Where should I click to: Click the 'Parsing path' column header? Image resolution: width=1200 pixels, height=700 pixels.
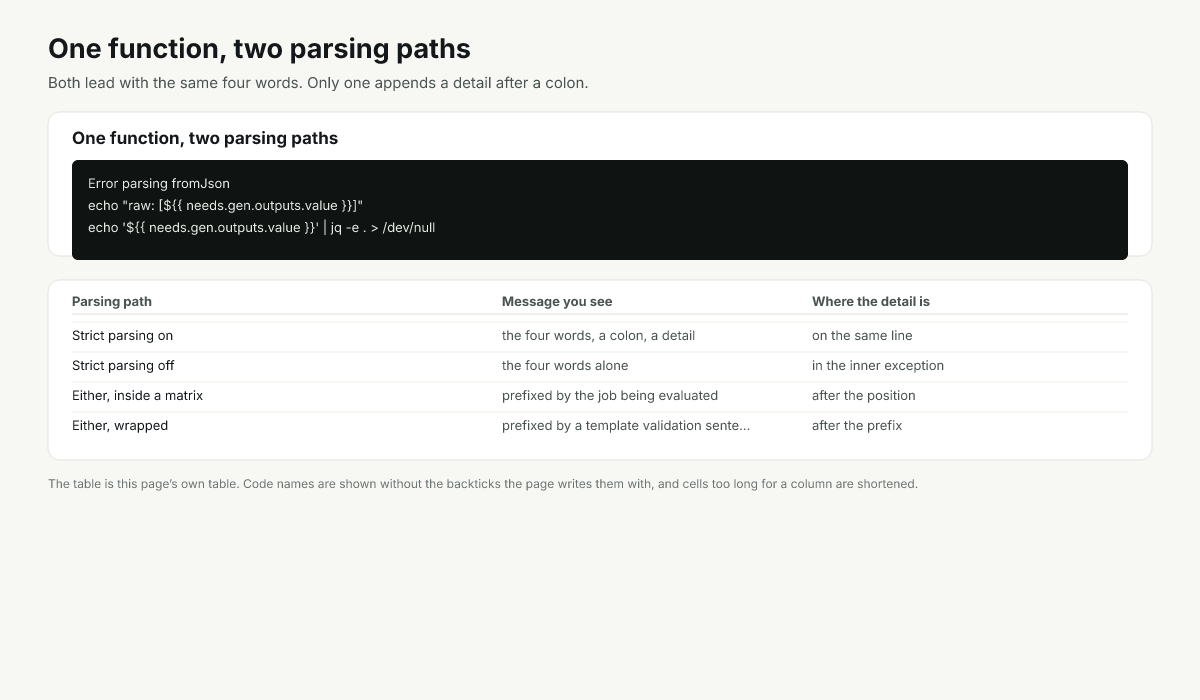[112, 301]
